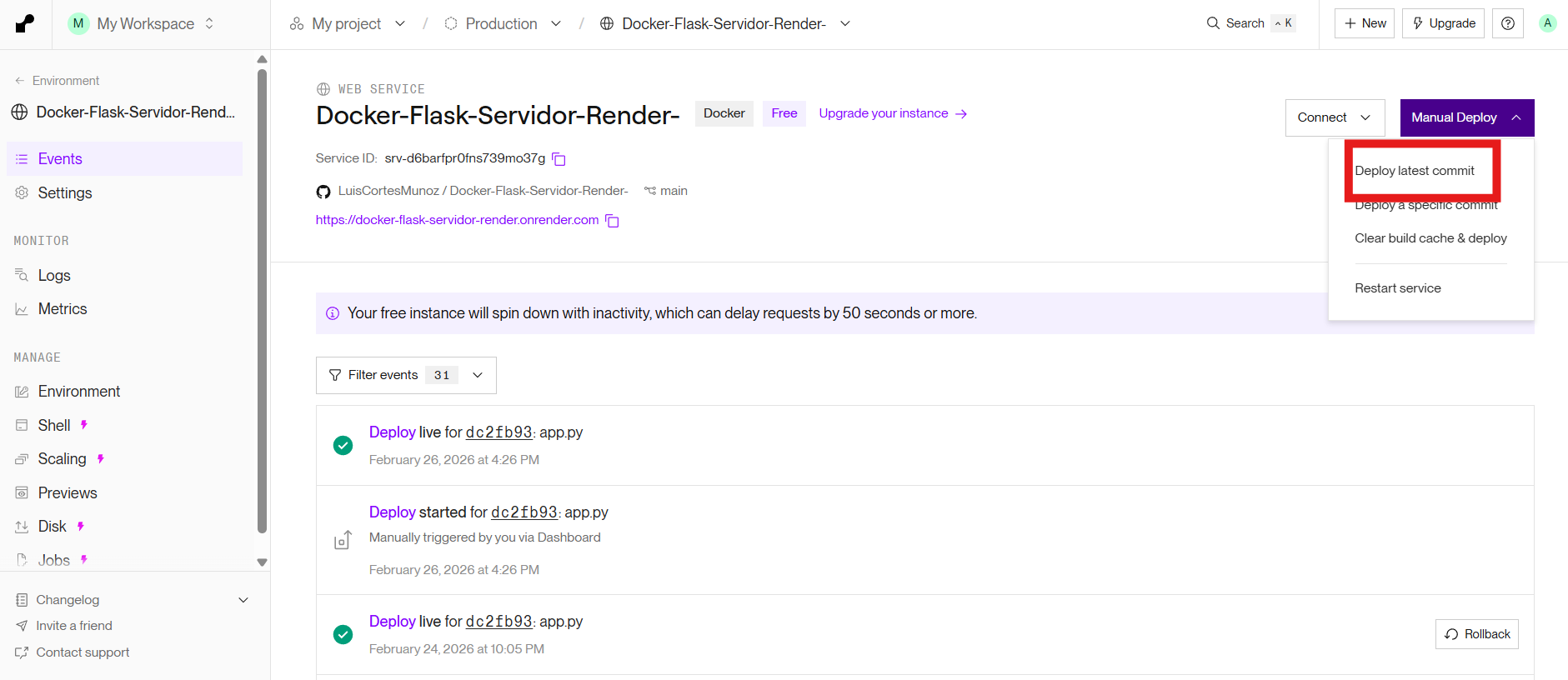
Task: Follow the Upgrade your instance link
Action: (893, 113)
